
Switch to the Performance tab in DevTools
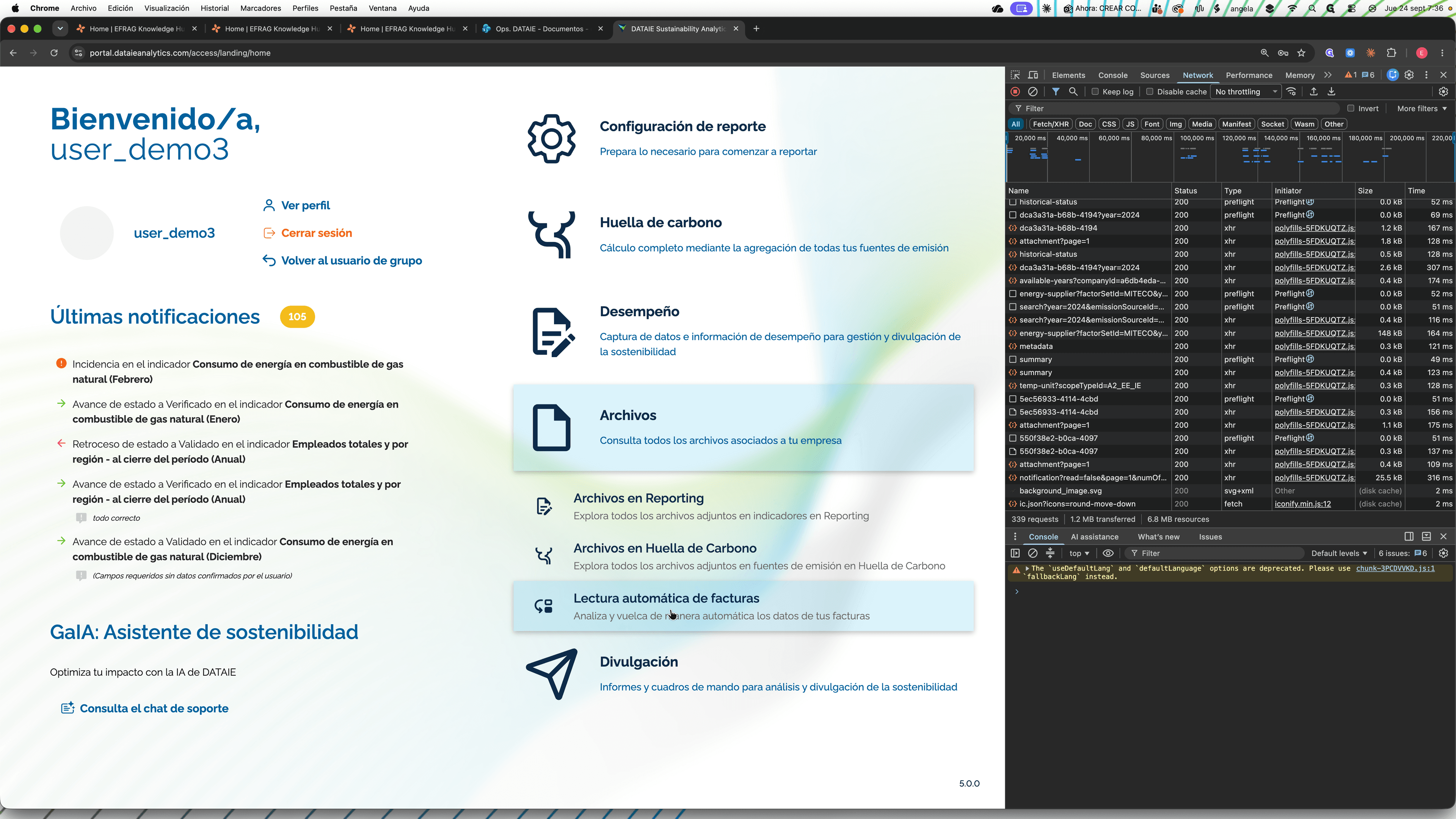tap(1249, 75)
